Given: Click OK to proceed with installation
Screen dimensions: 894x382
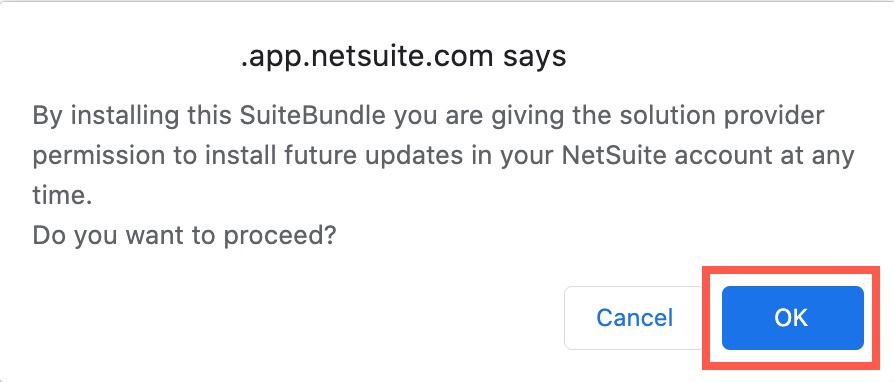Looking at the screenshot, I should point(793,318).
